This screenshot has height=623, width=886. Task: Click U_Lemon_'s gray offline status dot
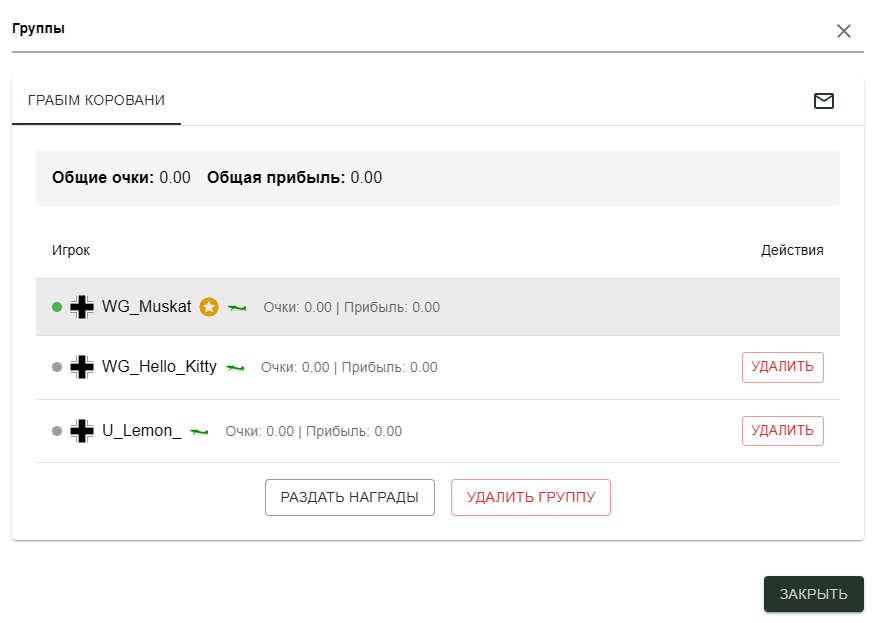(57, 432)
